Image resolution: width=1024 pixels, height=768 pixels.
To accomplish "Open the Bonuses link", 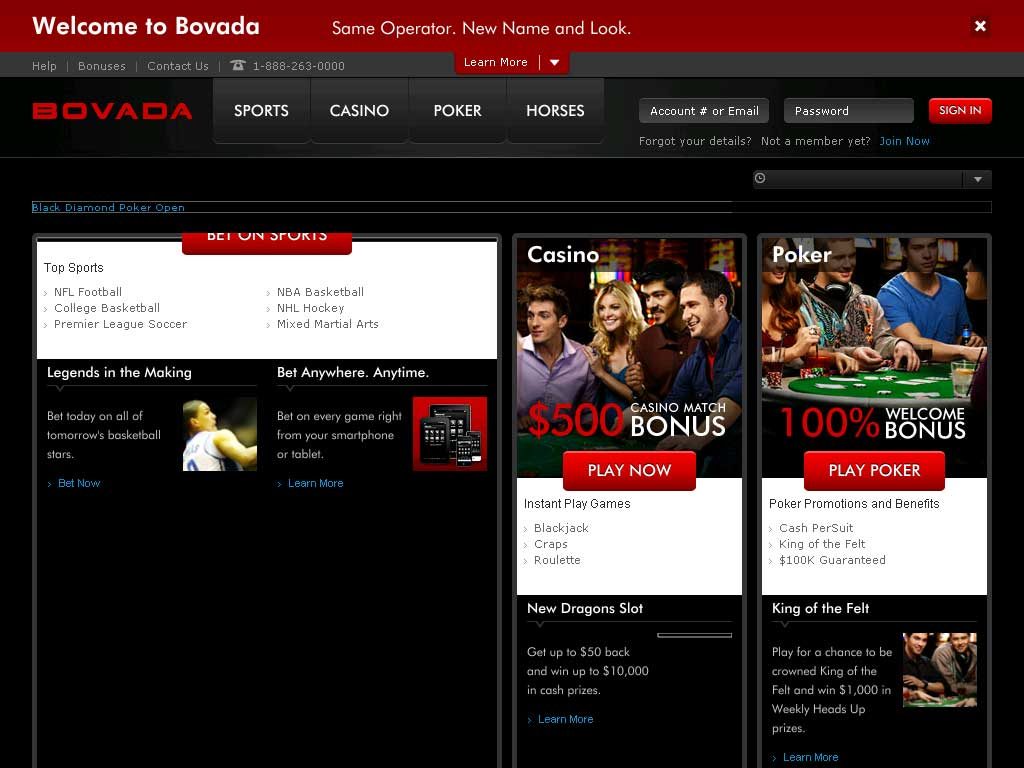I will coord(102,66).
